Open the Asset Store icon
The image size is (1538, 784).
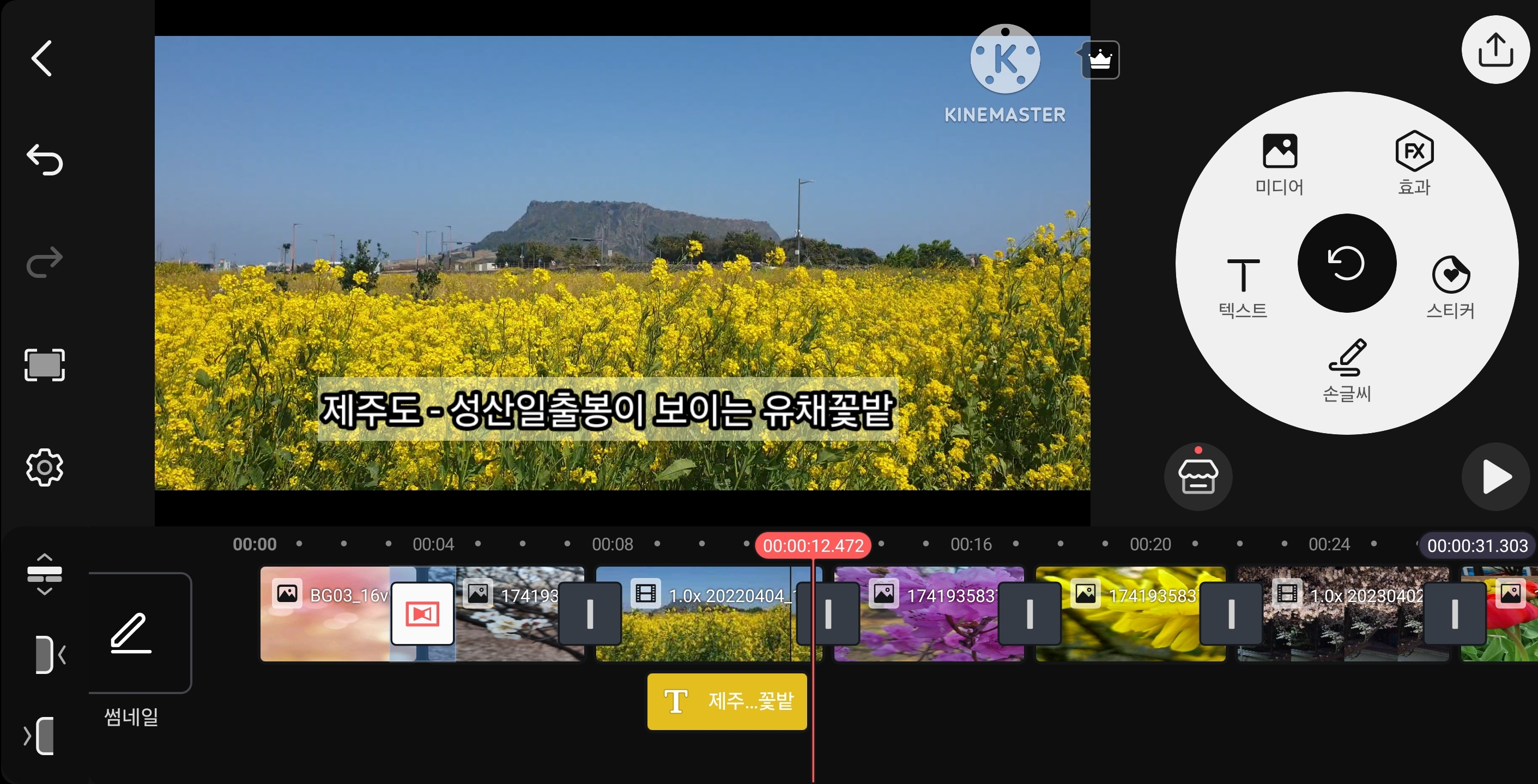coord(1198,477)
